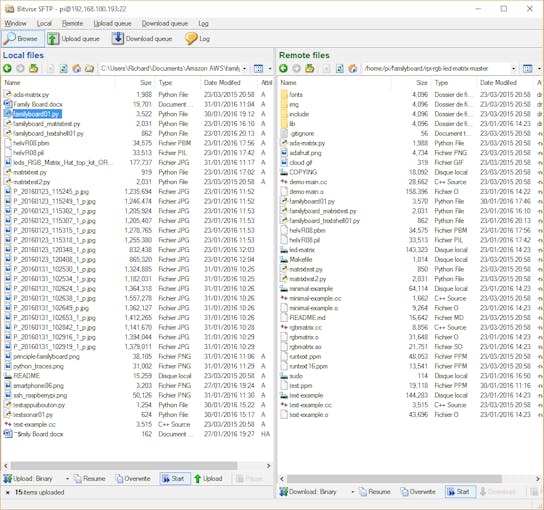This screenshot has width=544, height=510.
Task: Click the Remote files view-mode icon
Action: (x=527, y=68)
